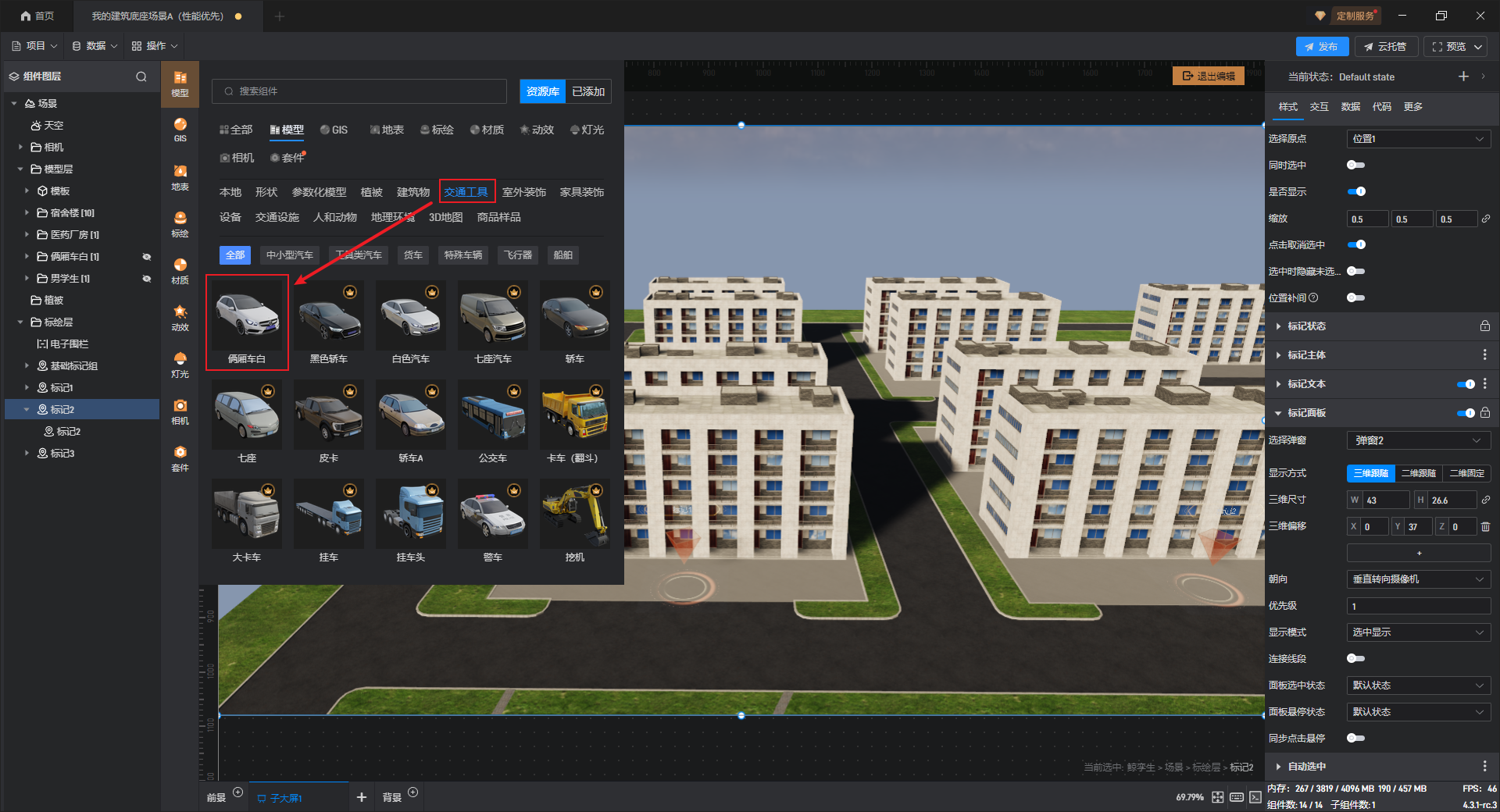Select the 建筑物 category tab
The image size is (1500, 812).
[x=412, y=192]
